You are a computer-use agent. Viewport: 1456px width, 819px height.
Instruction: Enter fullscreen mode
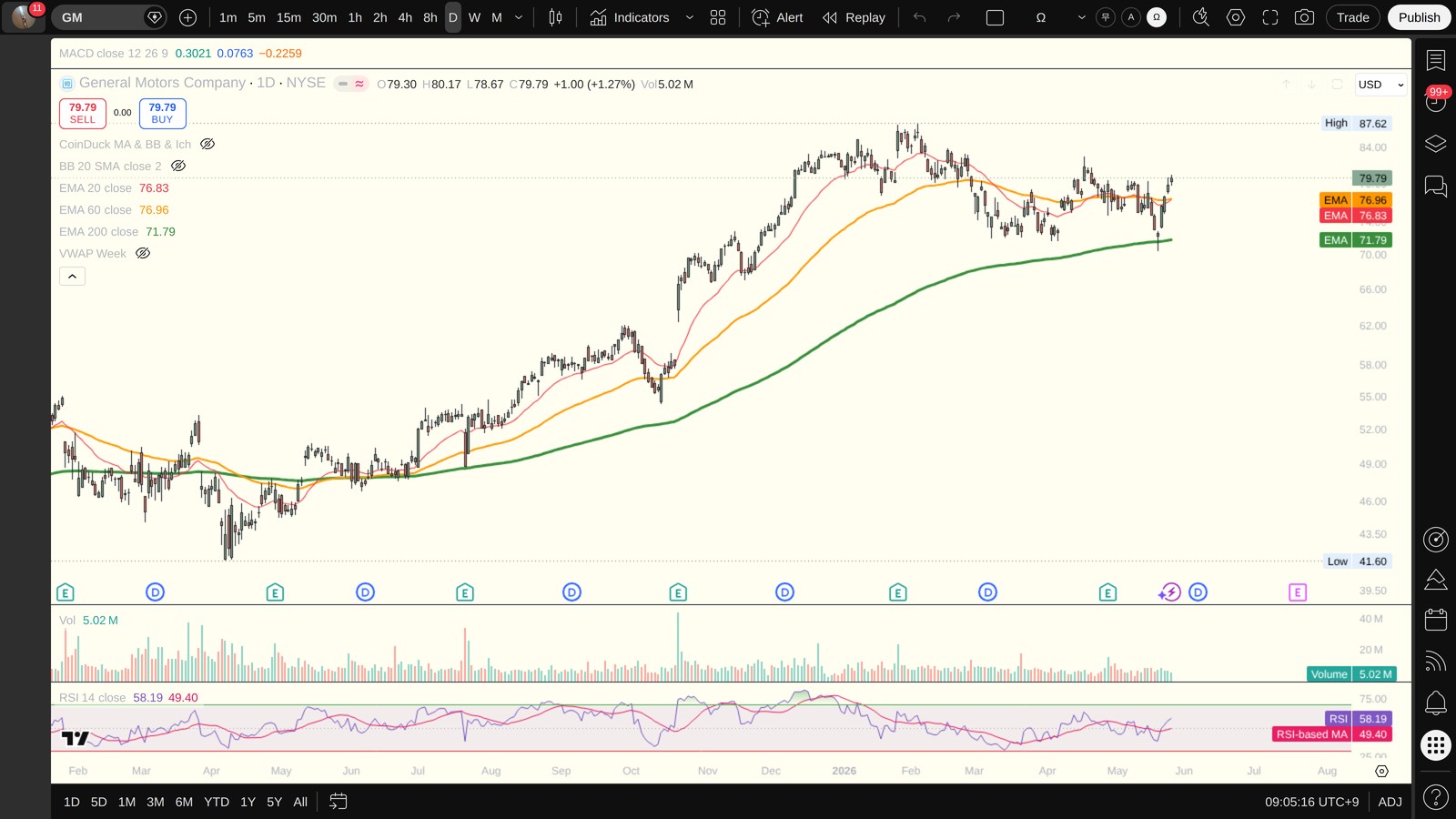tap(1269, 17)
